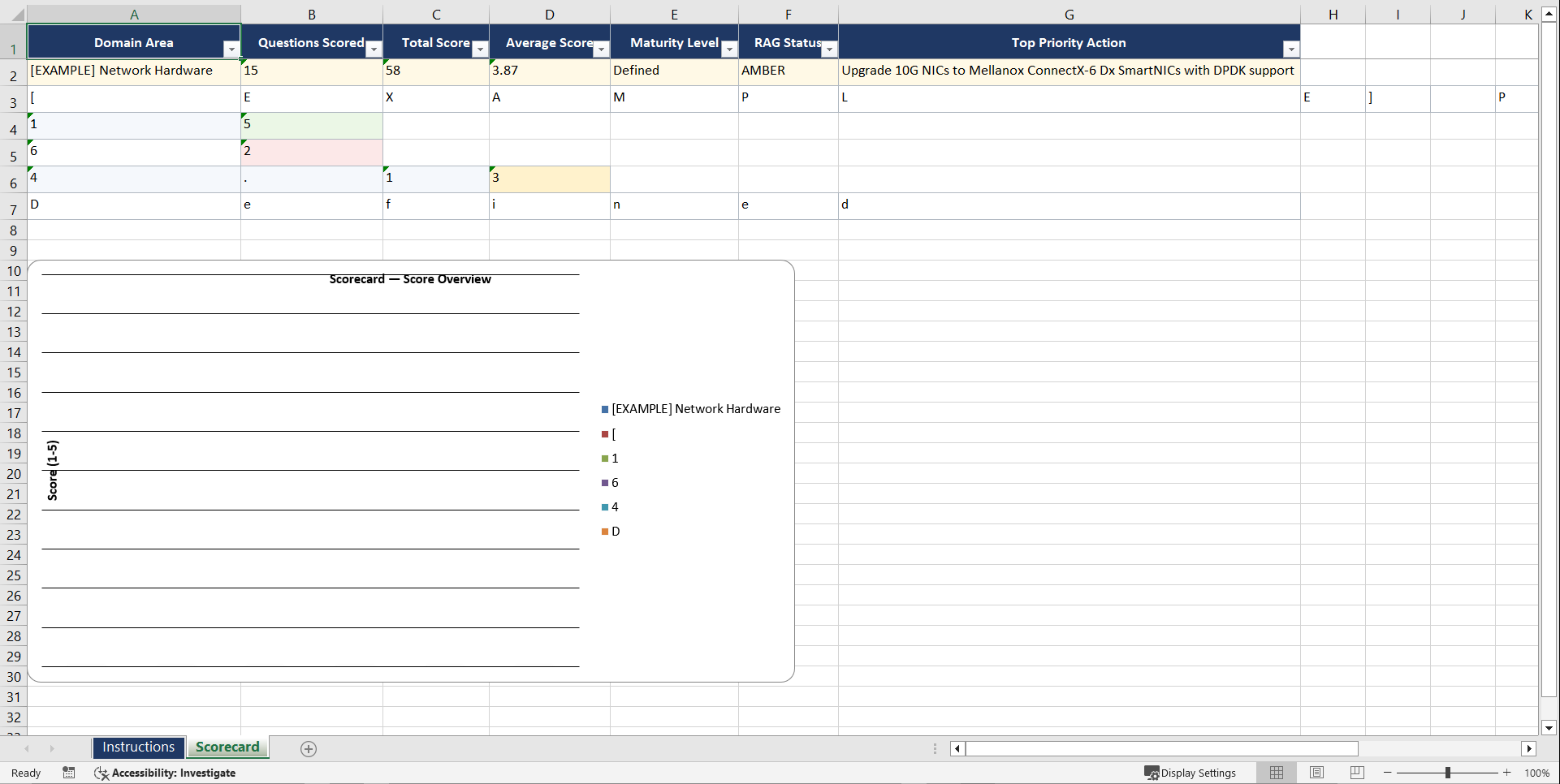1560x784 pixels.
Task: Open the RAG Status filter dropdown
Action: point(828,49)
